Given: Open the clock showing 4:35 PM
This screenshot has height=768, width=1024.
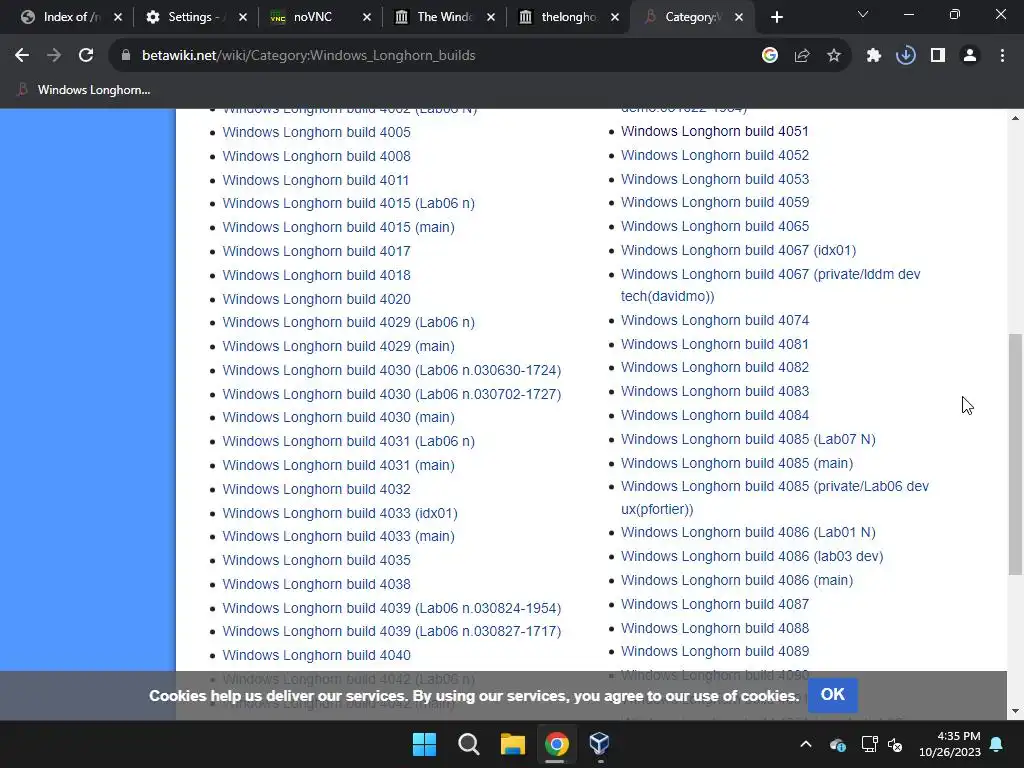Looking at the screenshot, I should (x=950, y=744).
